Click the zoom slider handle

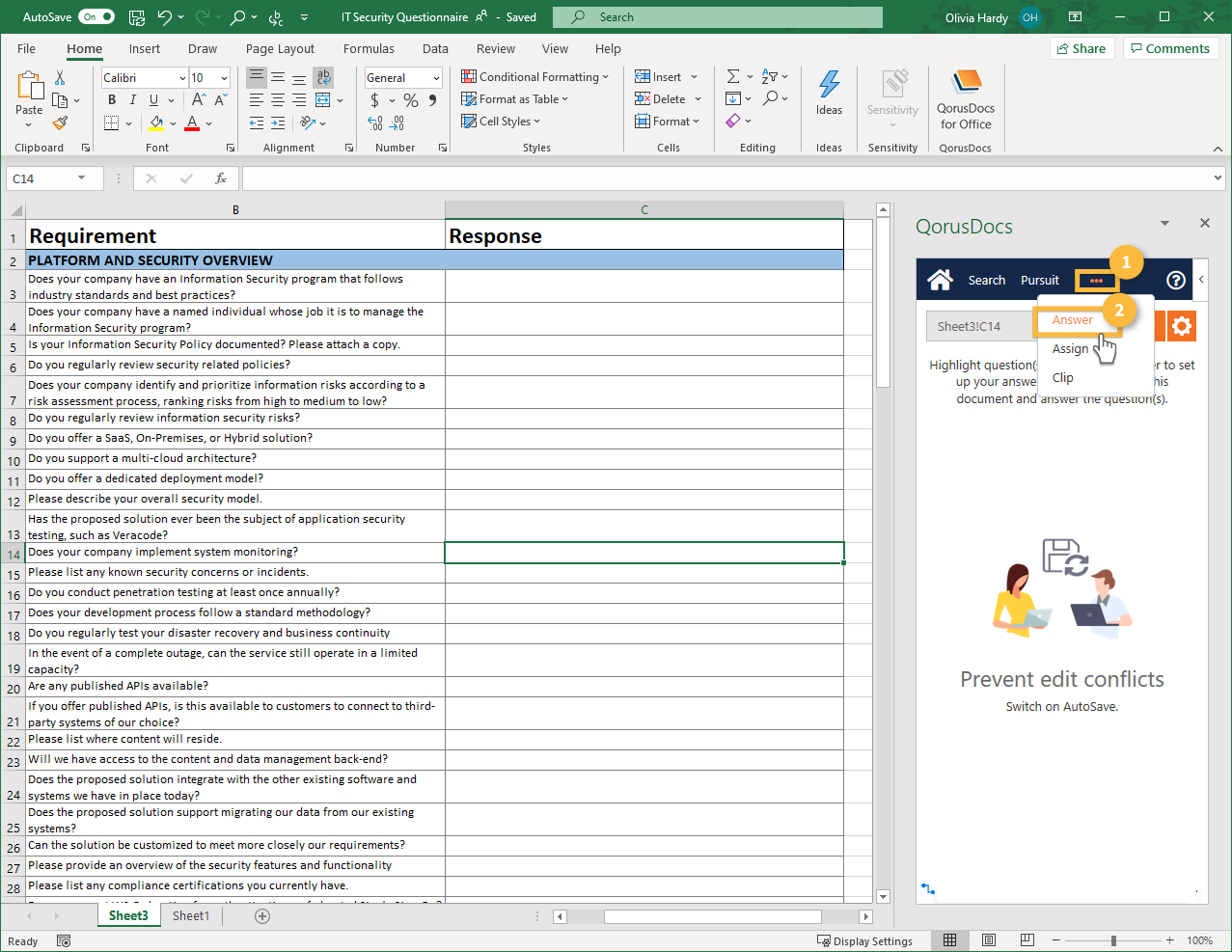pos(1113,940)
